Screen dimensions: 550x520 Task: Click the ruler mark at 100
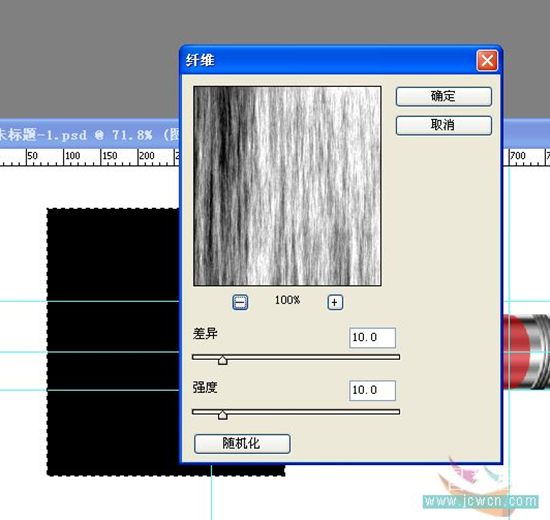coord(72,156)
